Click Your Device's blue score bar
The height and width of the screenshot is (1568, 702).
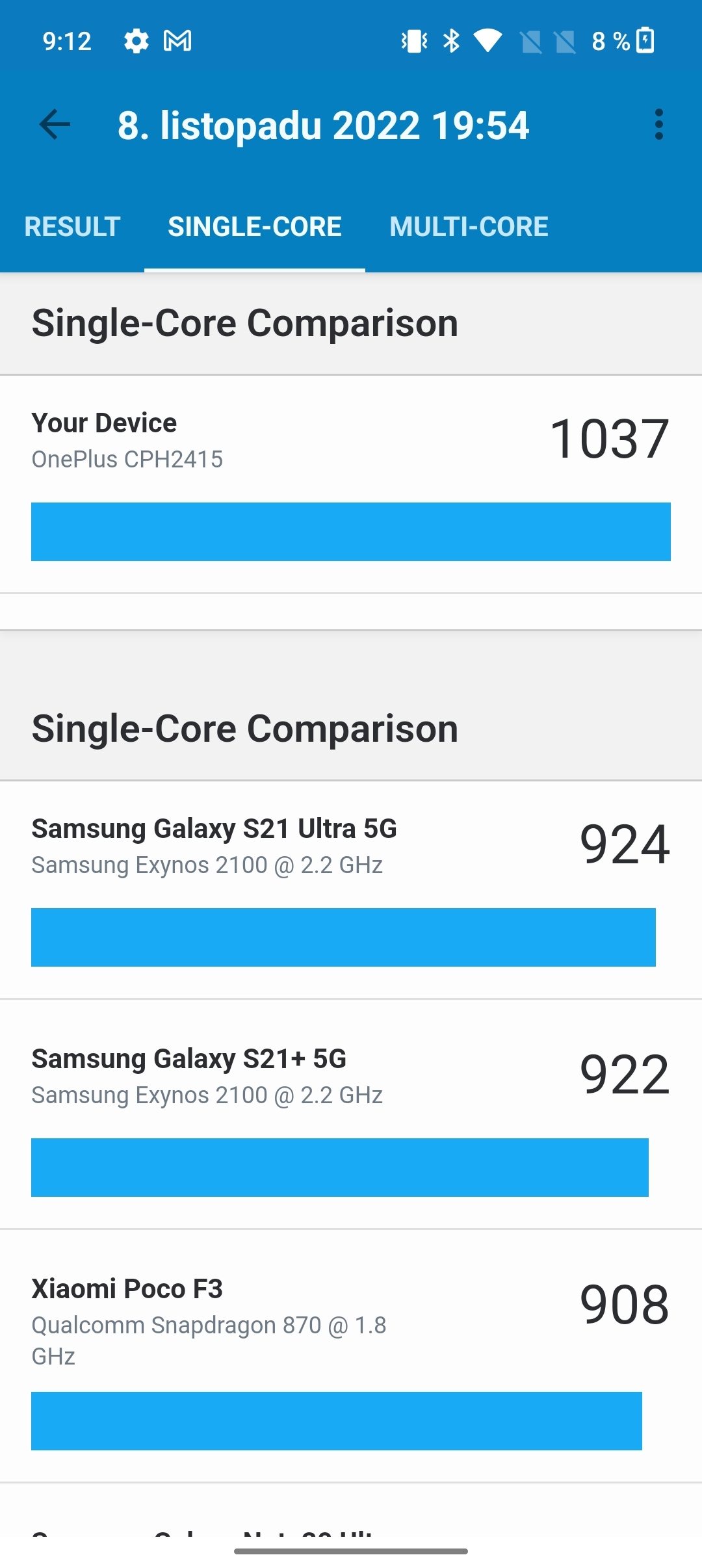tap(351, 532)
